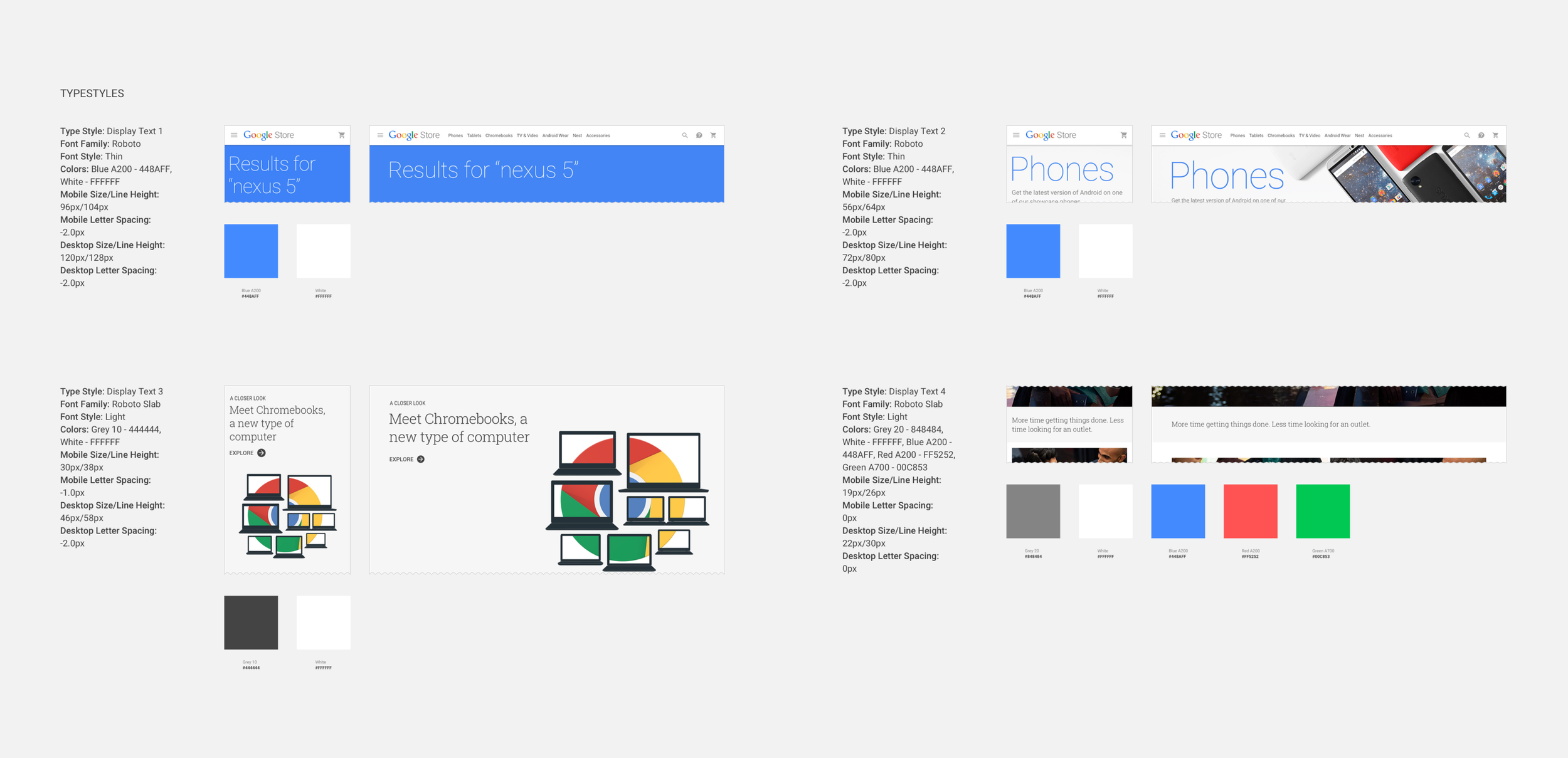The image size is (1568, 758).
Task: Click cart icon in mobile "Results for nexus 5" mockup
Action: coord(341,135)
